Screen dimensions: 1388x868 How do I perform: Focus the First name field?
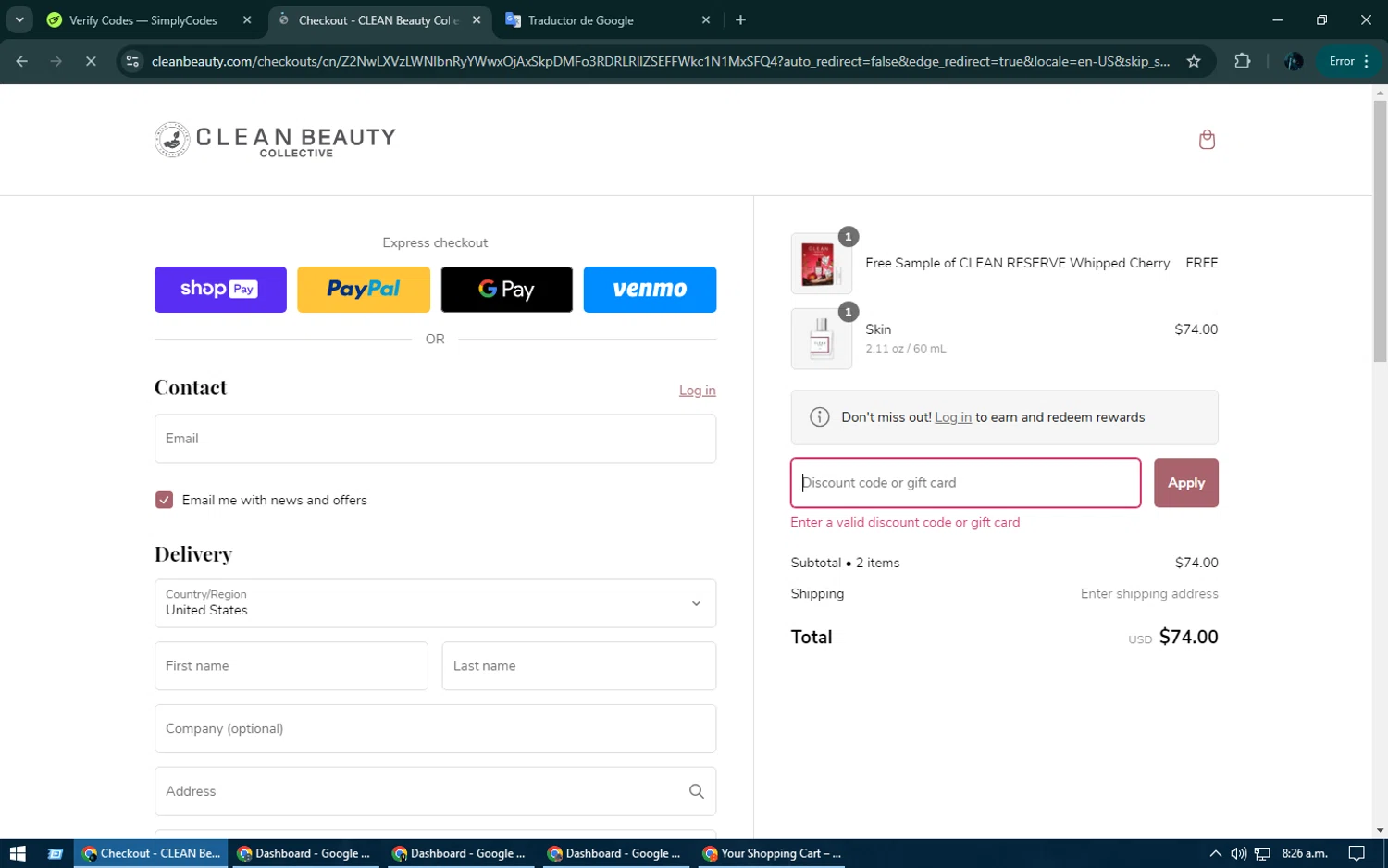pyautogui.click(x=291, y=666)
